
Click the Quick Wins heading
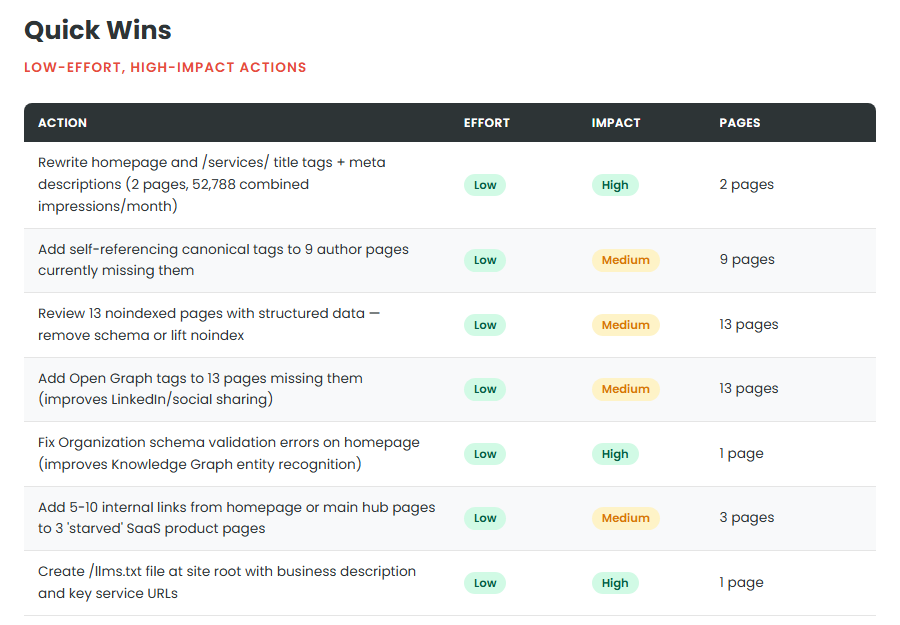pos(97,30)
